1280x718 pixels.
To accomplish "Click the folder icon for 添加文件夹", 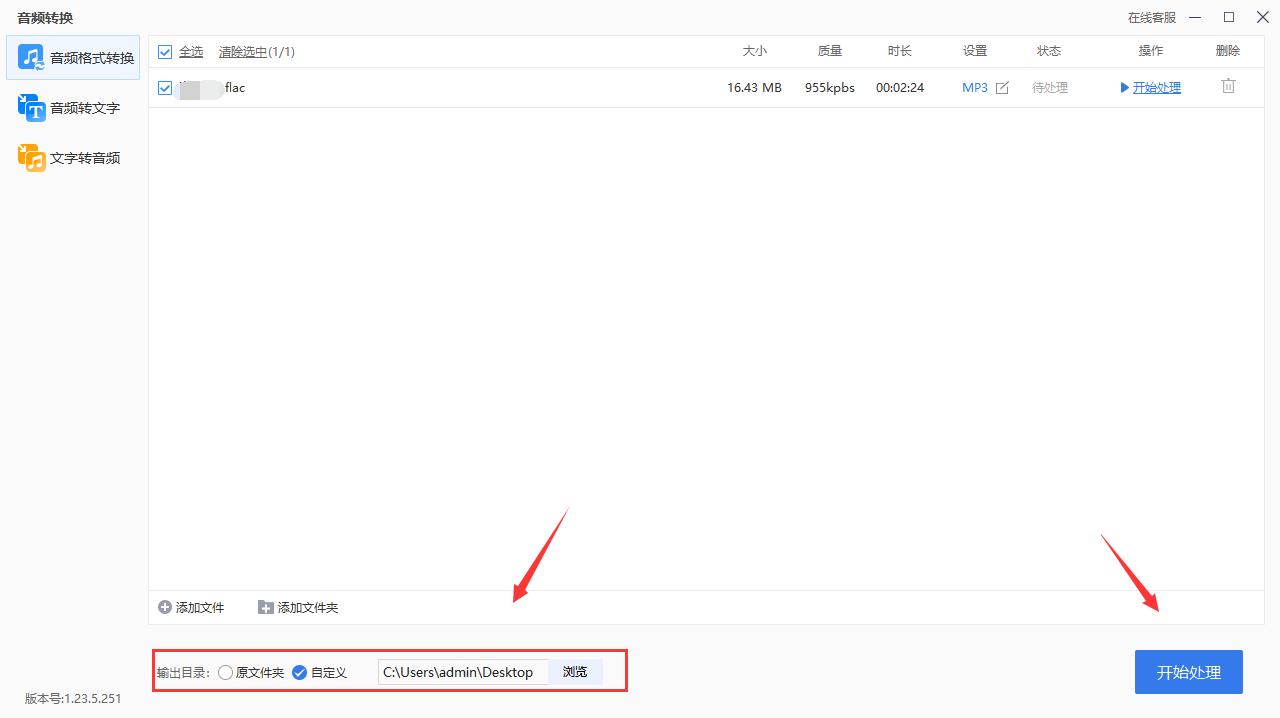I will tap(265, 607).
